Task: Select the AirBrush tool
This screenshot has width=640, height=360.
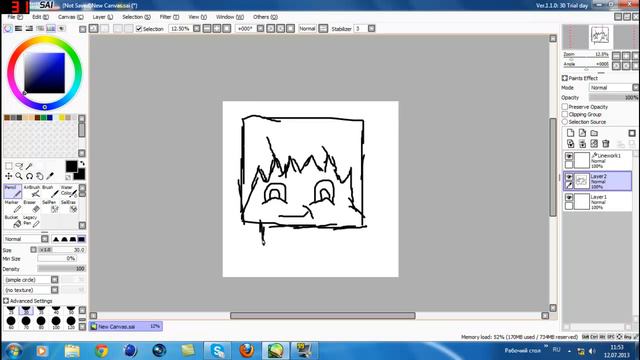Action: coord(32,191)
